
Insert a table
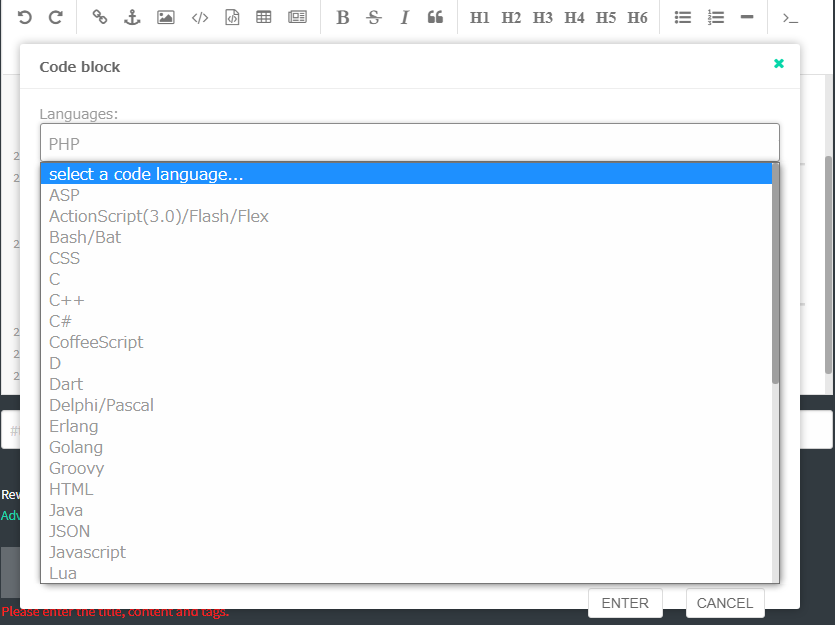point(264,18)
